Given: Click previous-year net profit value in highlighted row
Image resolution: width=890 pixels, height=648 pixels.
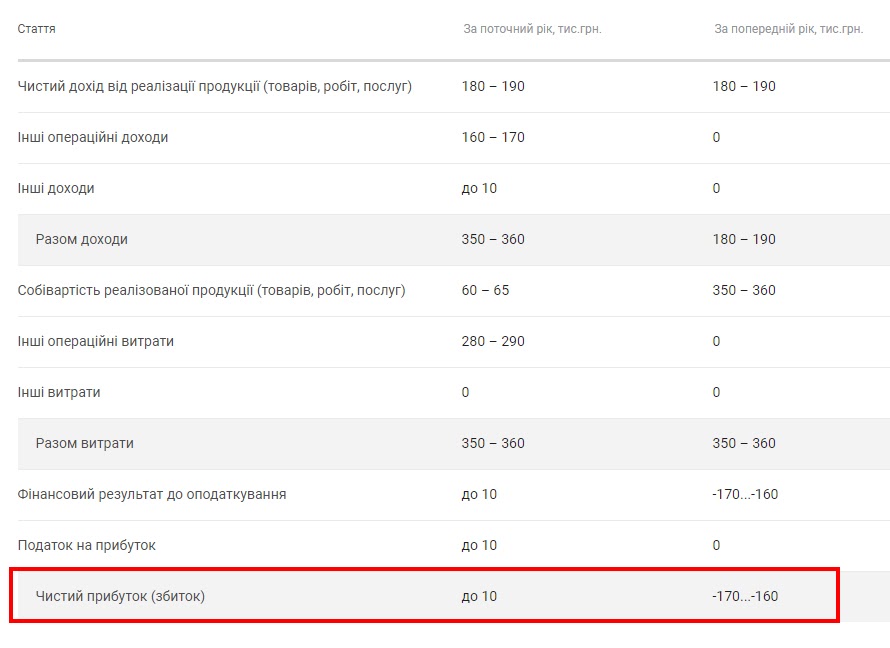Looking at the screenshot, I should (x=745, y=596).
